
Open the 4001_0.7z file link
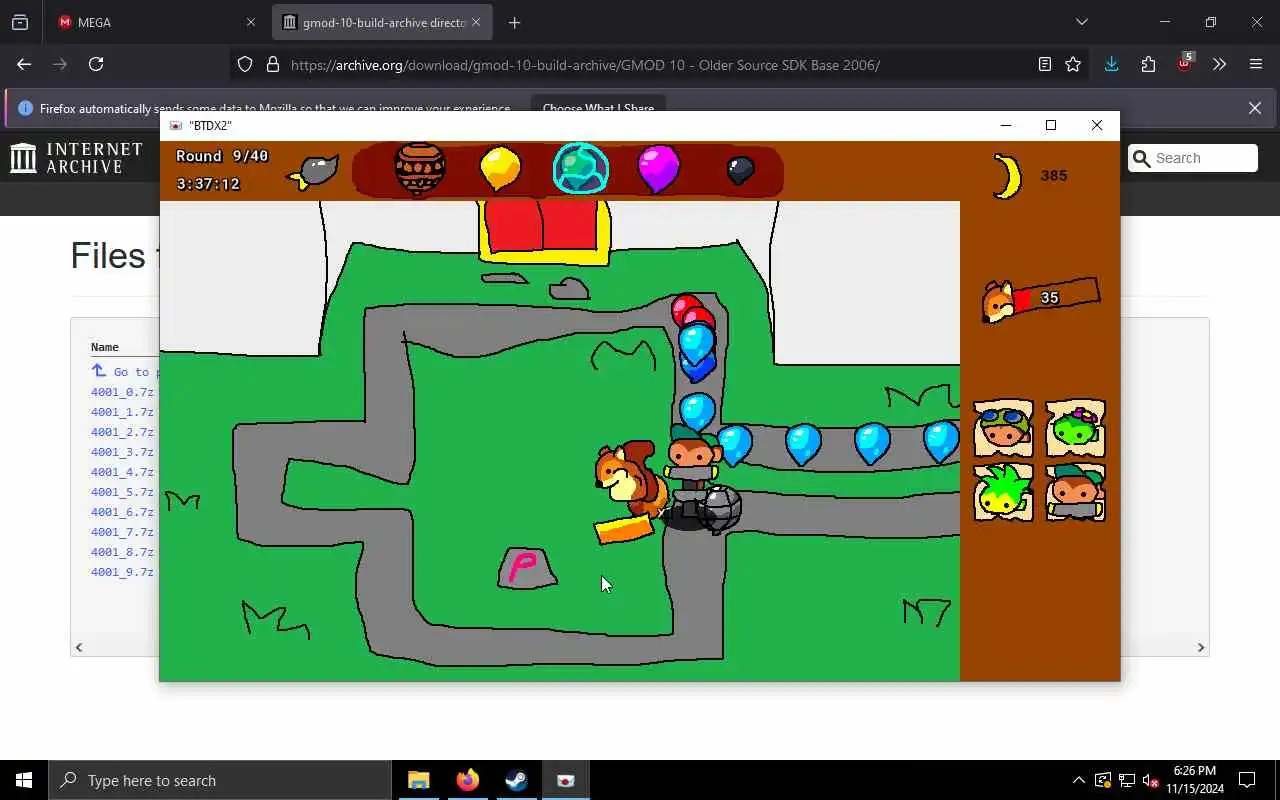tap(122, 392)
